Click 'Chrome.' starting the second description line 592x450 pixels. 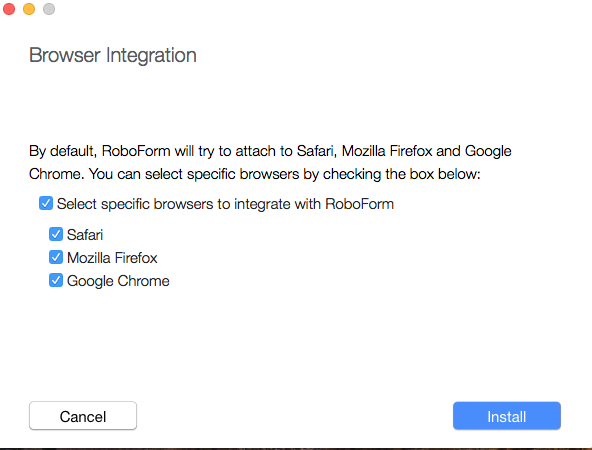(57, 174)
